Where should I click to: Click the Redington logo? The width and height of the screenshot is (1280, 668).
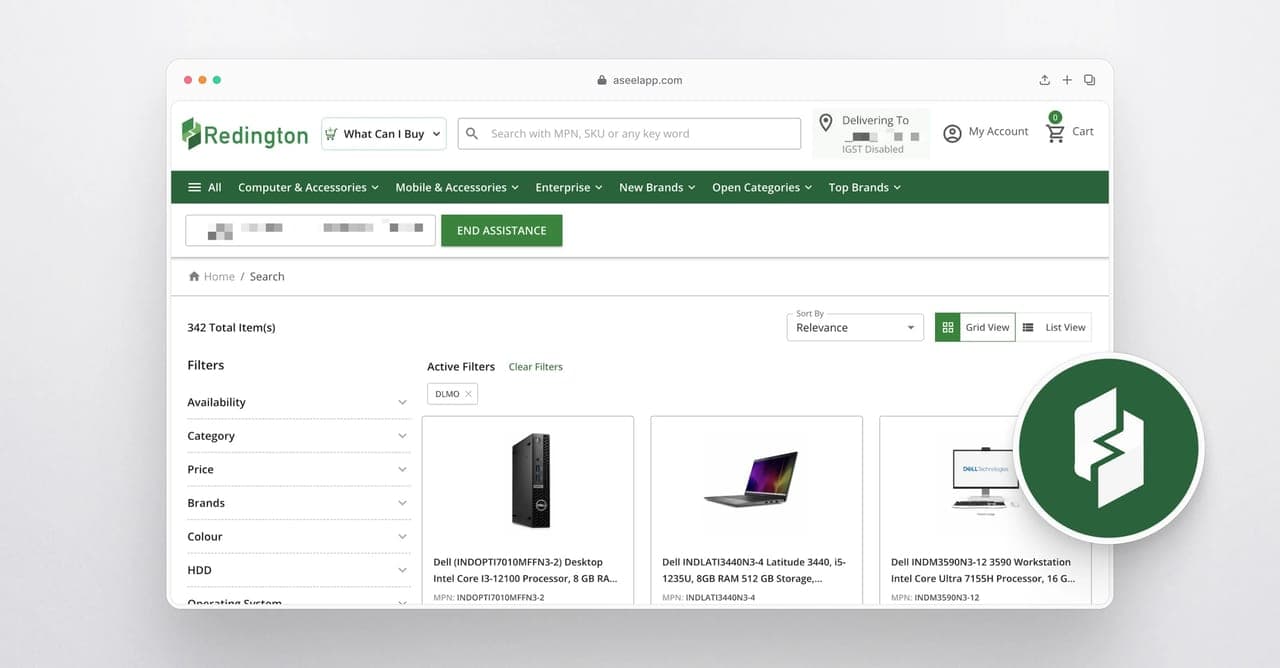point(245,134)
